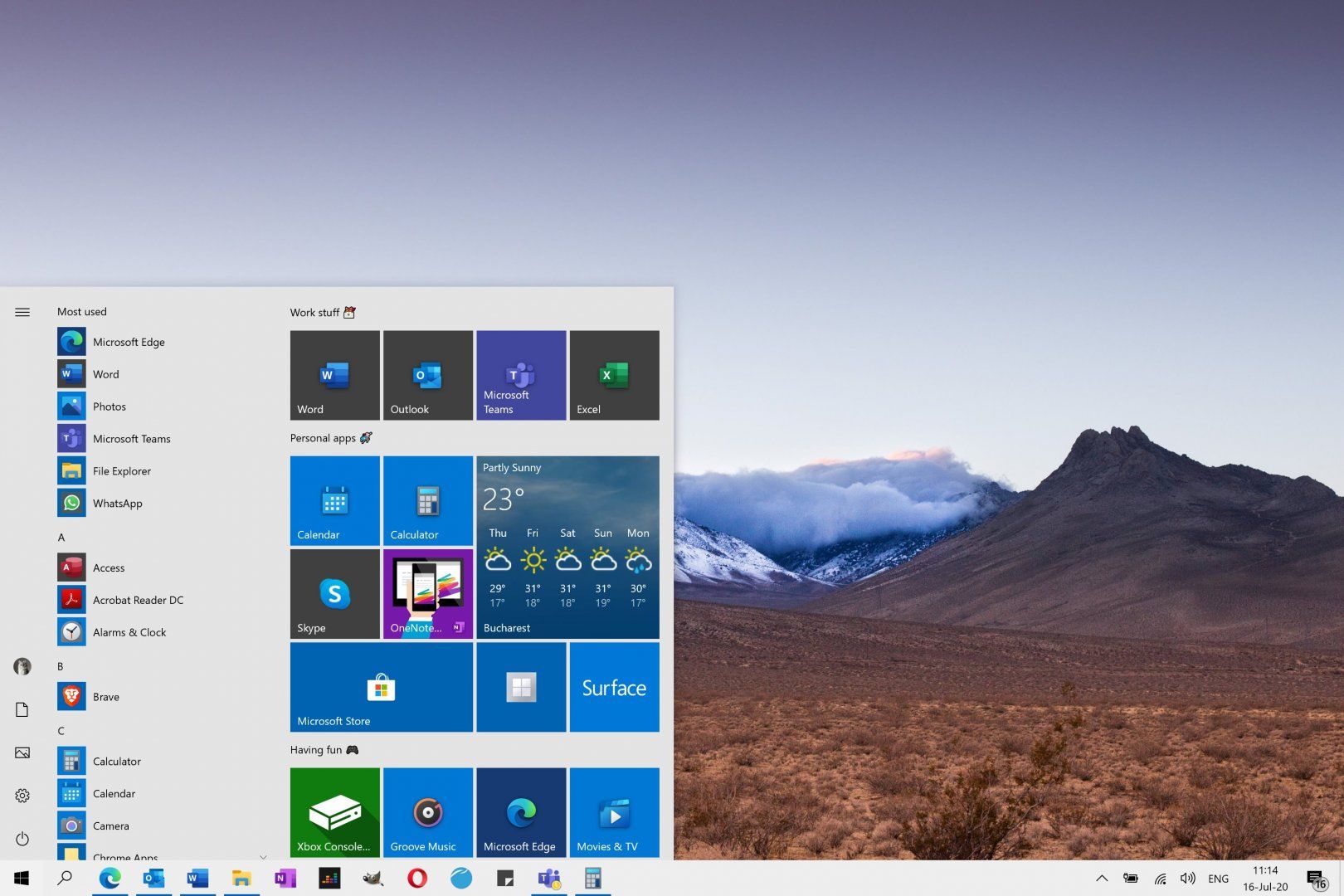
Task: Switch to Word on the taskbar
Action: 197,878
